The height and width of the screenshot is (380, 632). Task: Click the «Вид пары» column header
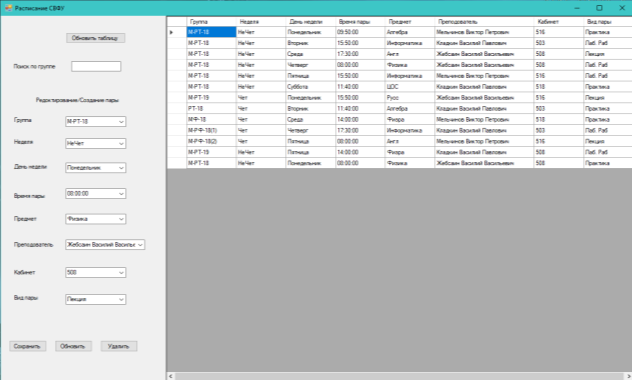click(x=608, y=22)
